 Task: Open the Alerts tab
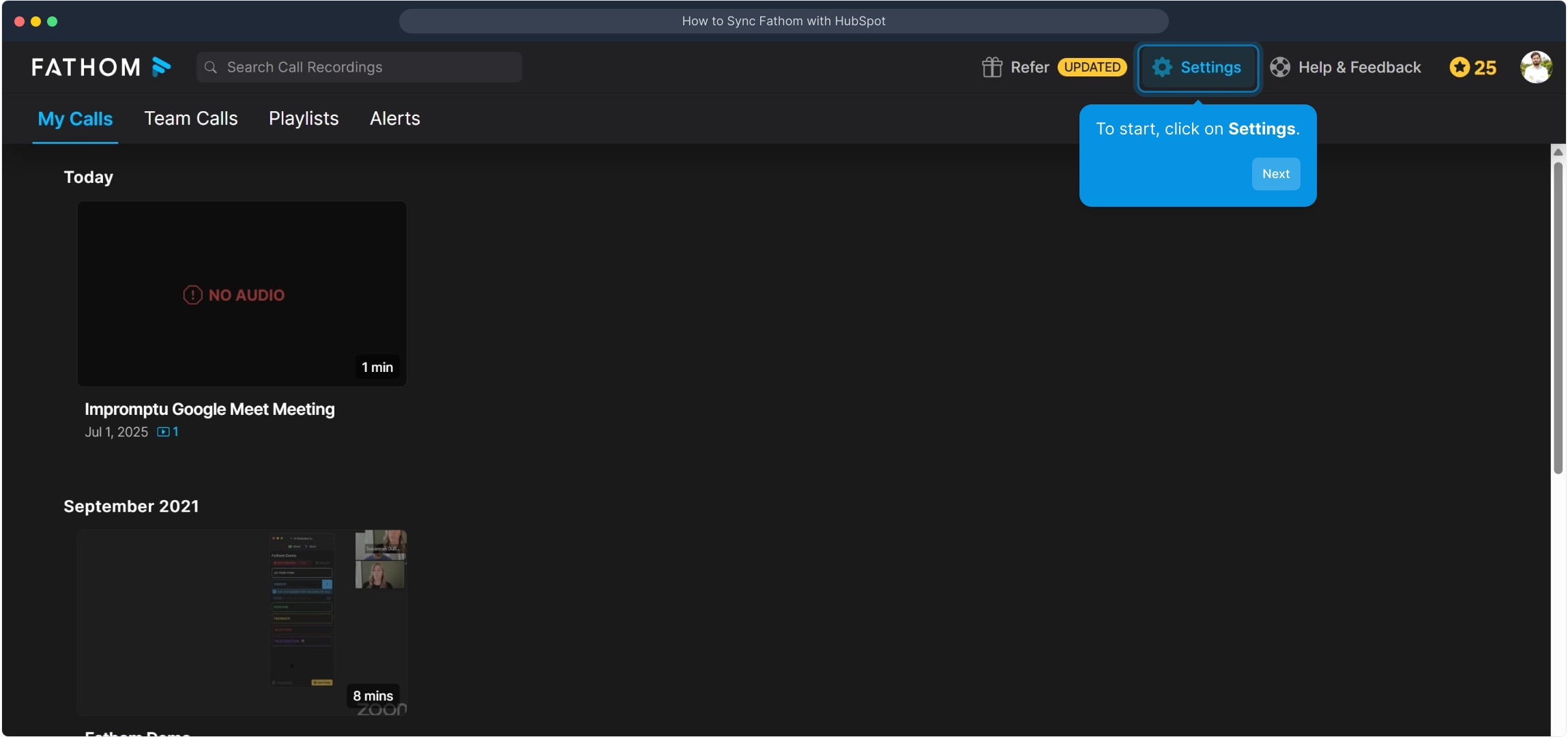(x=395, y=119)
